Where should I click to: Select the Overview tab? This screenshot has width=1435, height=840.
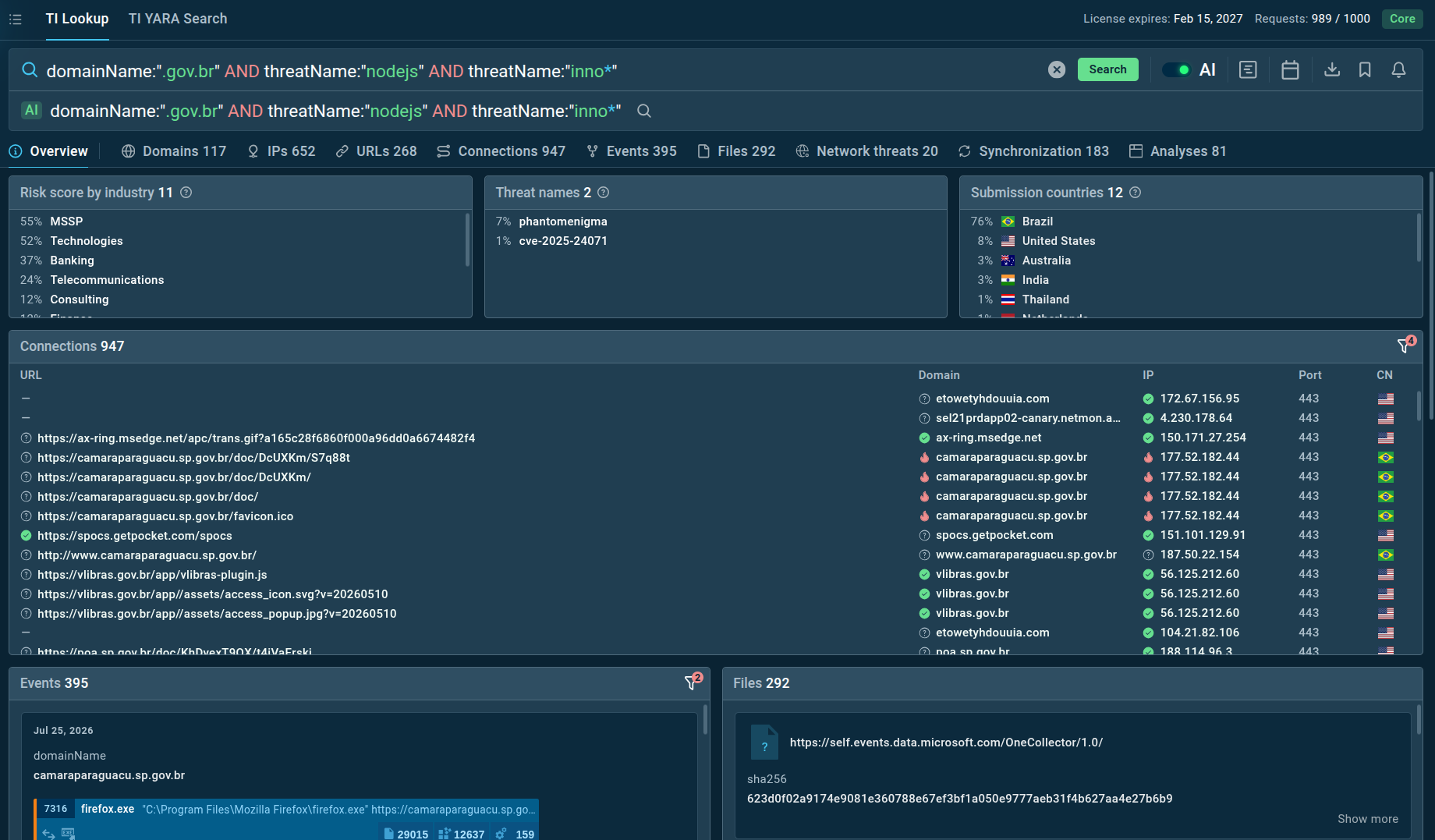48,151
